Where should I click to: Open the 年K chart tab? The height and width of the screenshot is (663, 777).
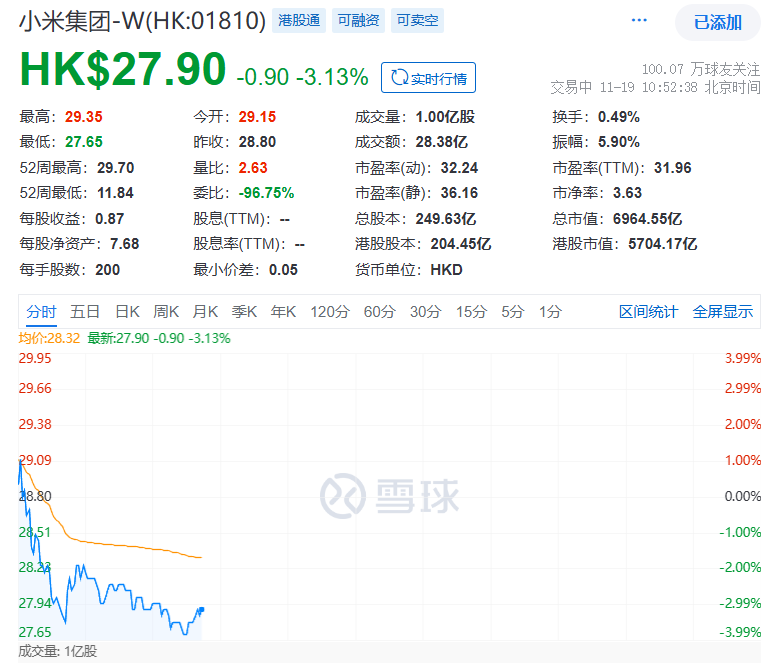[x=284, y=312]
